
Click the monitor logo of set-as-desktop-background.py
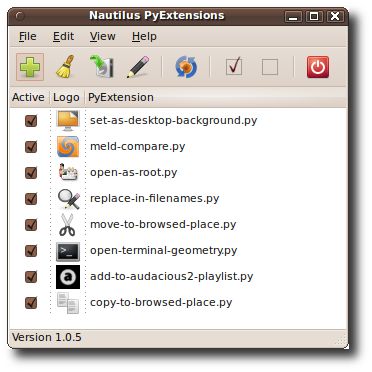pos(68,121)
